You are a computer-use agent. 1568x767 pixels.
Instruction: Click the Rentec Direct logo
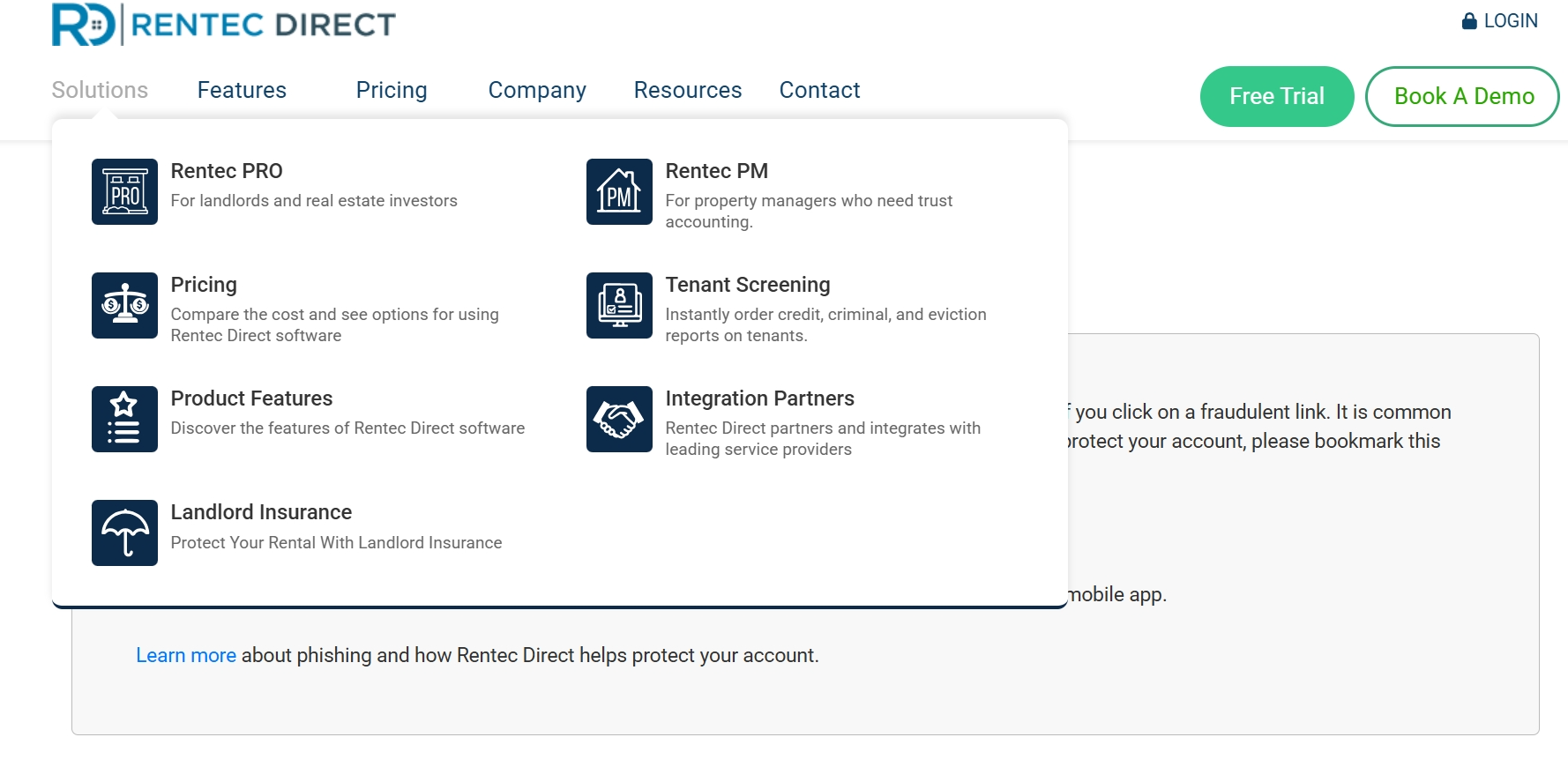click(x=224, y=24)
